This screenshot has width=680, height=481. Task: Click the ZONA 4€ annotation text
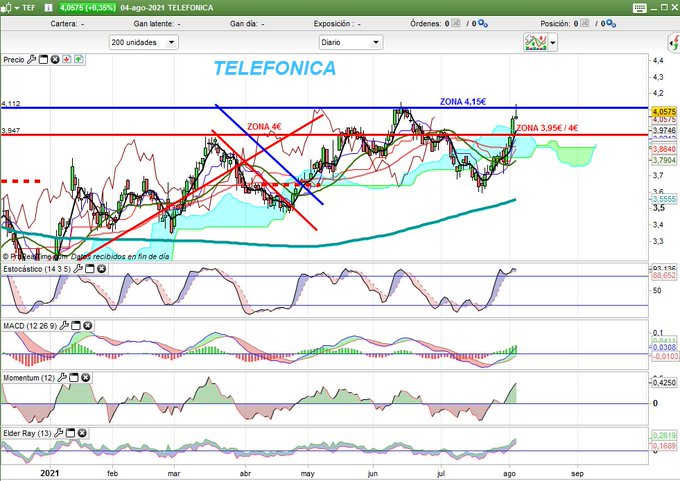pos(264,127)
